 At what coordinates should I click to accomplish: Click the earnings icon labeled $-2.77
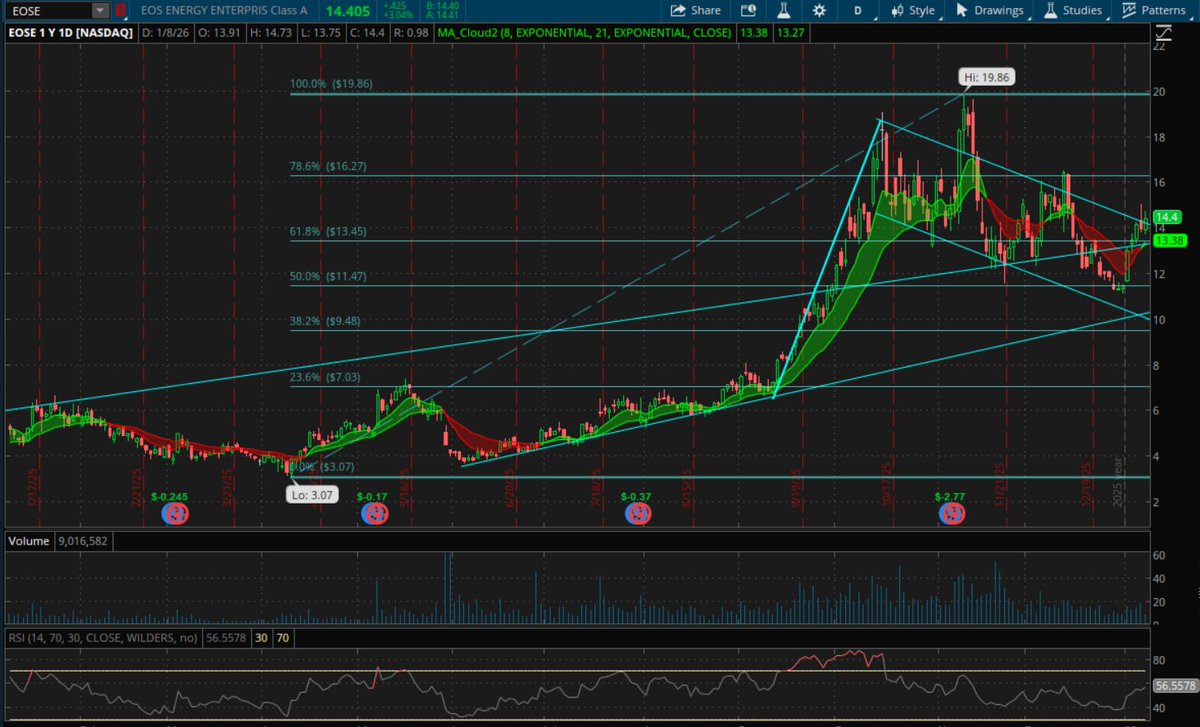tap(951, 514)
